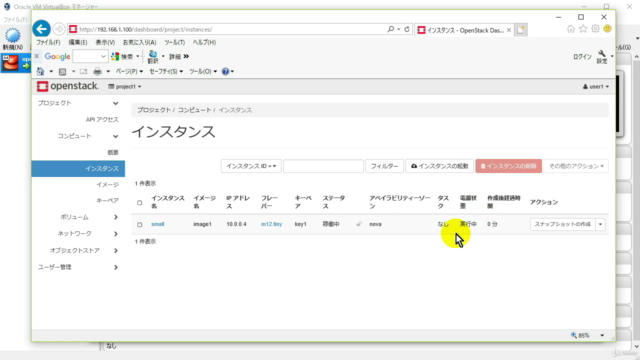640x360 pixels.
Task: Click the command bar feeds icon
Action: (62, 71)
